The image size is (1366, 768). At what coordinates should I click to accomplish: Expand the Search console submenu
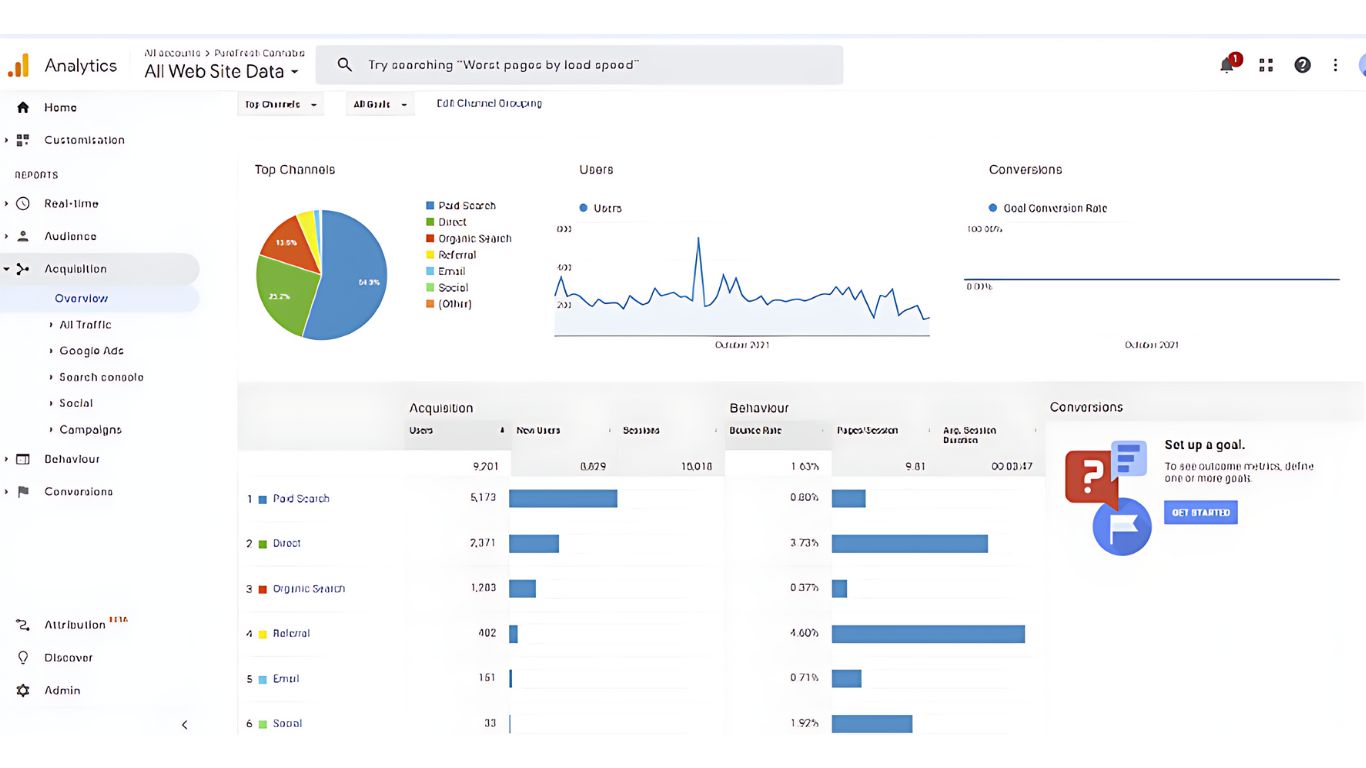tap(51, 377)
